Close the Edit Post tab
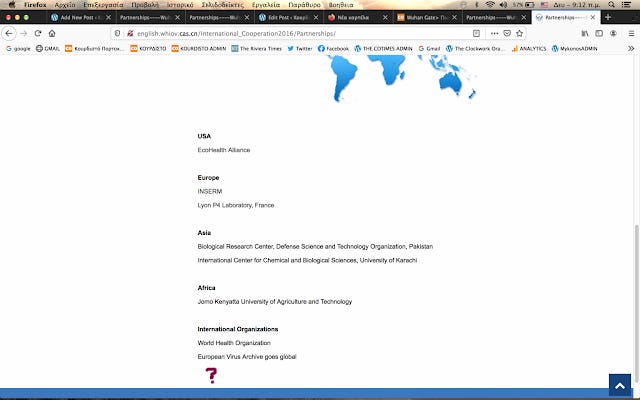640x400 pixels. (x=316, y=18)
